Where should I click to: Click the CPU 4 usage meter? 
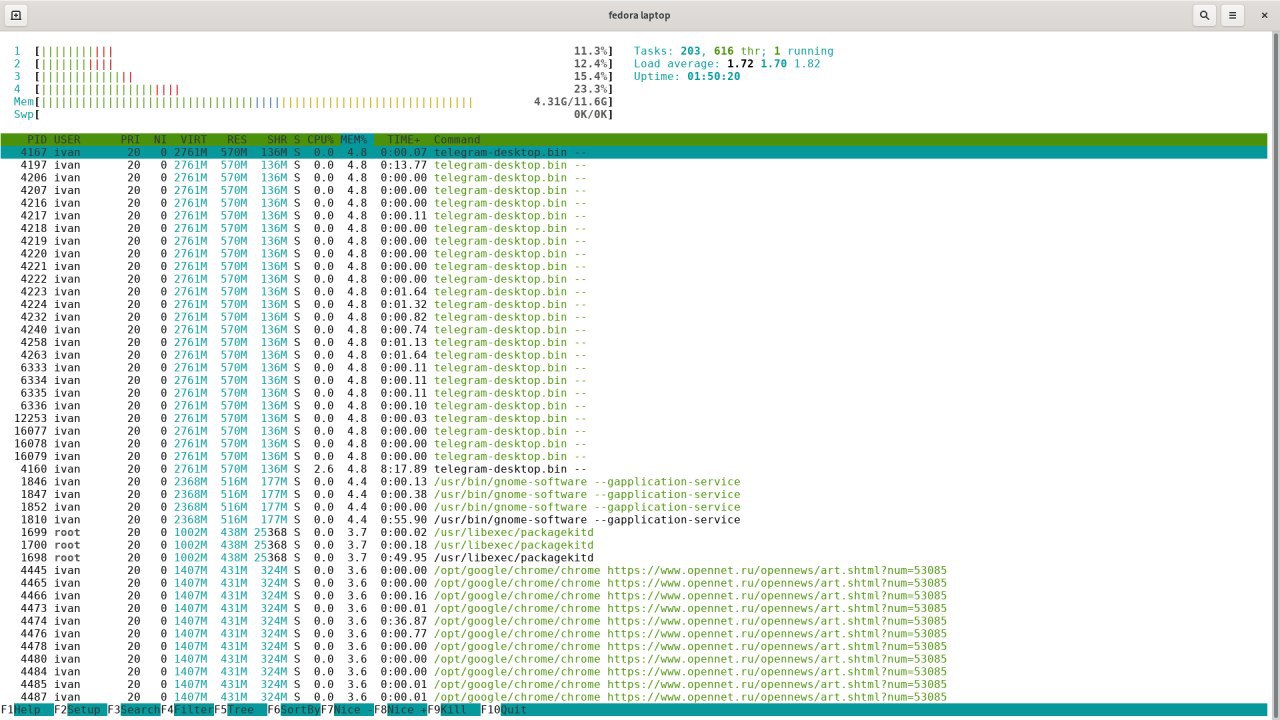pyautogui.click(x=312, y=89)
